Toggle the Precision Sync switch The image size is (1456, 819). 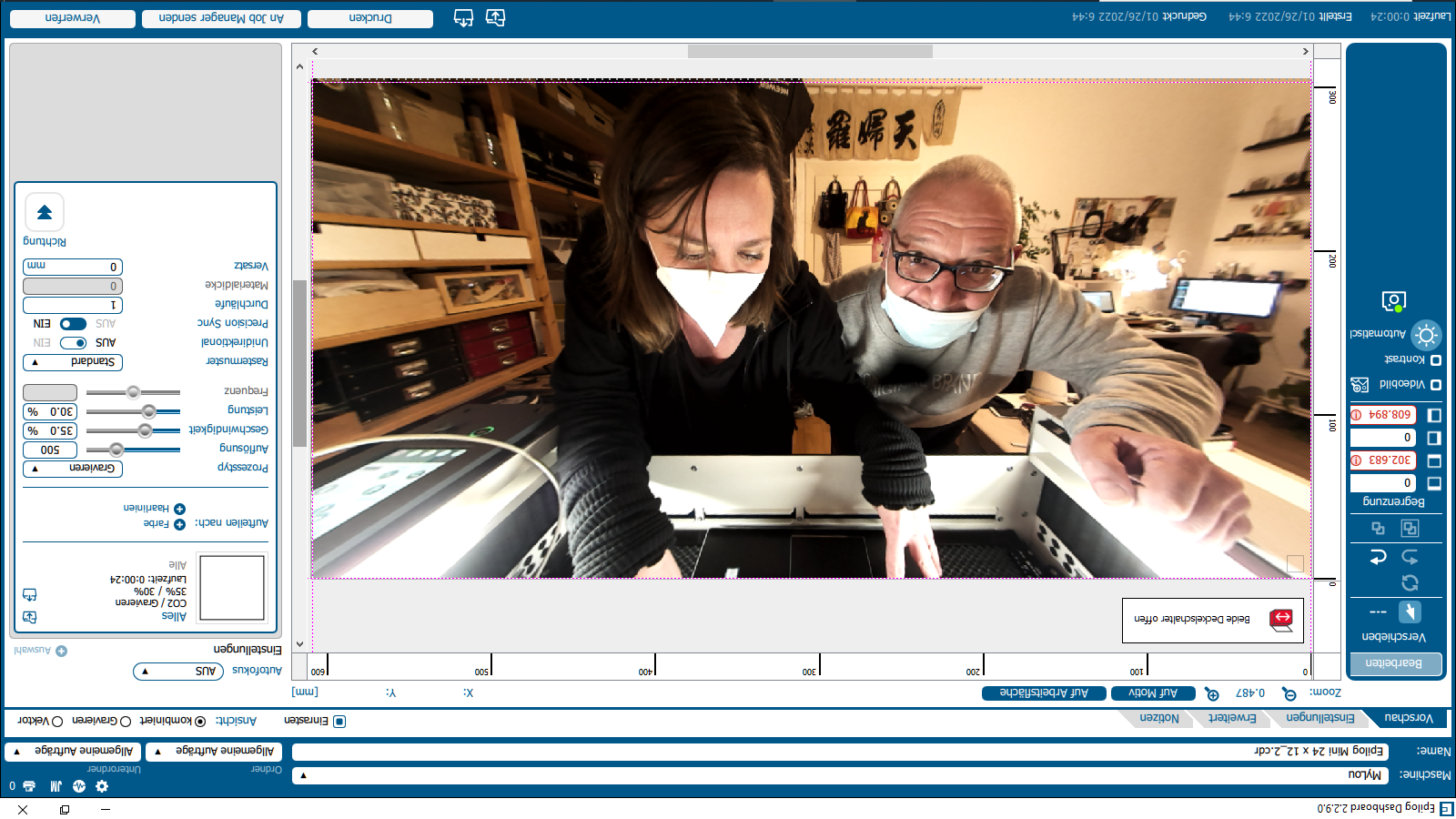(73, 324)
